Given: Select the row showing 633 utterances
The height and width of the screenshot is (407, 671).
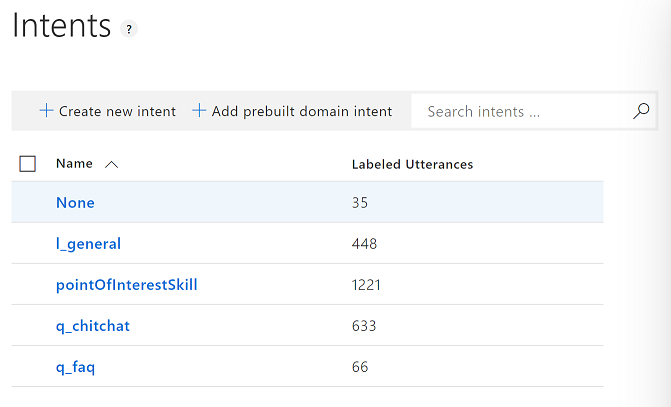Looking at the screenshot, I should (x=307, y=326).
